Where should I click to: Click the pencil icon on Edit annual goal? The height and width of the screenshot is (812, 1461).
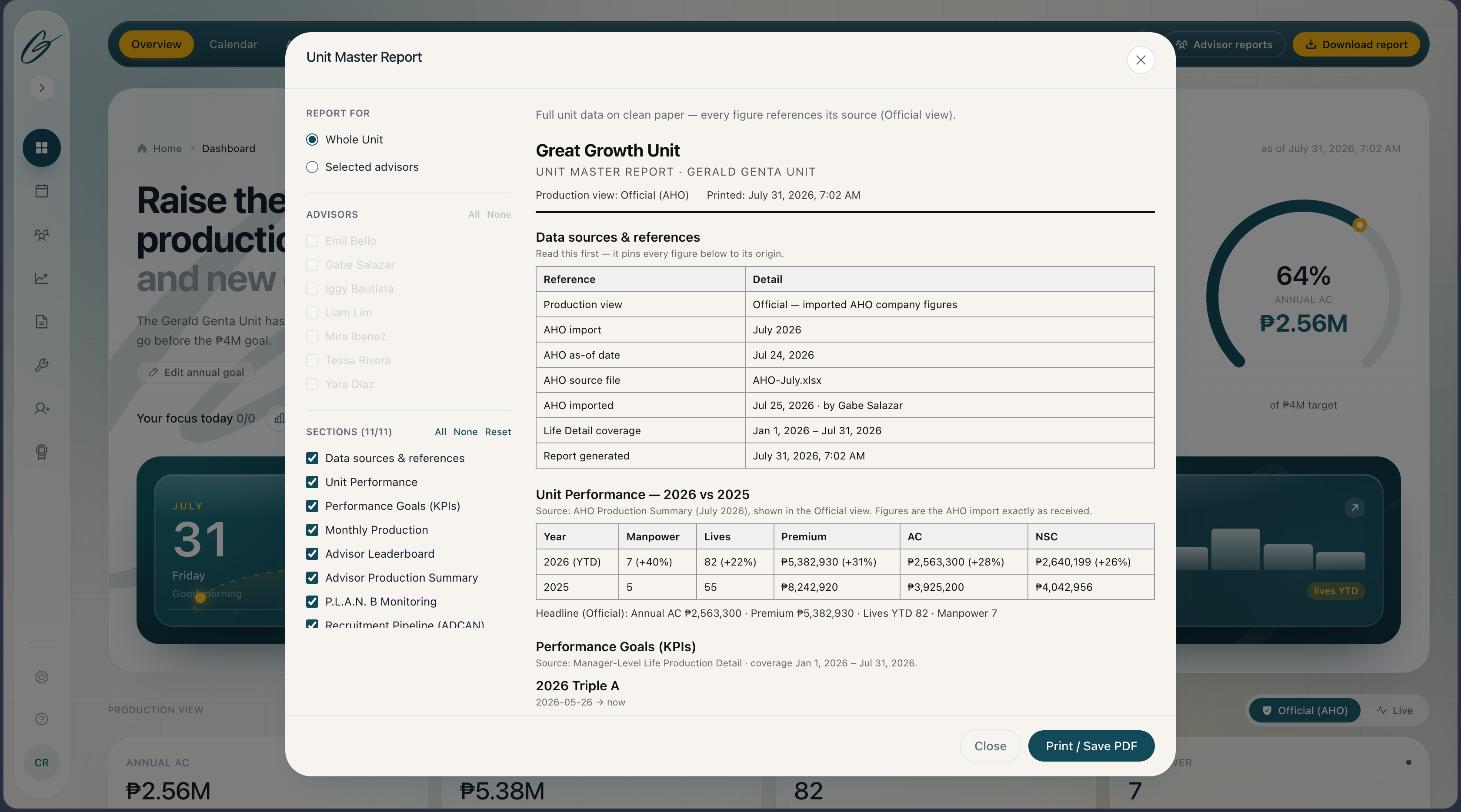[x=153, y=372]
